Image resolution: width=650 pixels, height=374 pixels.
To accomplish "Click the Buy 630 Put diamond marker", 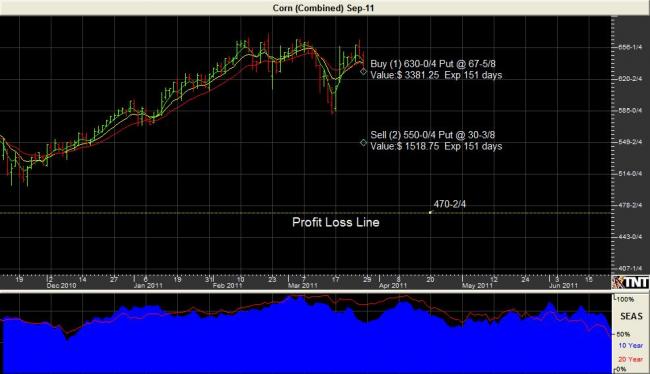I will [x=364, y=71].
